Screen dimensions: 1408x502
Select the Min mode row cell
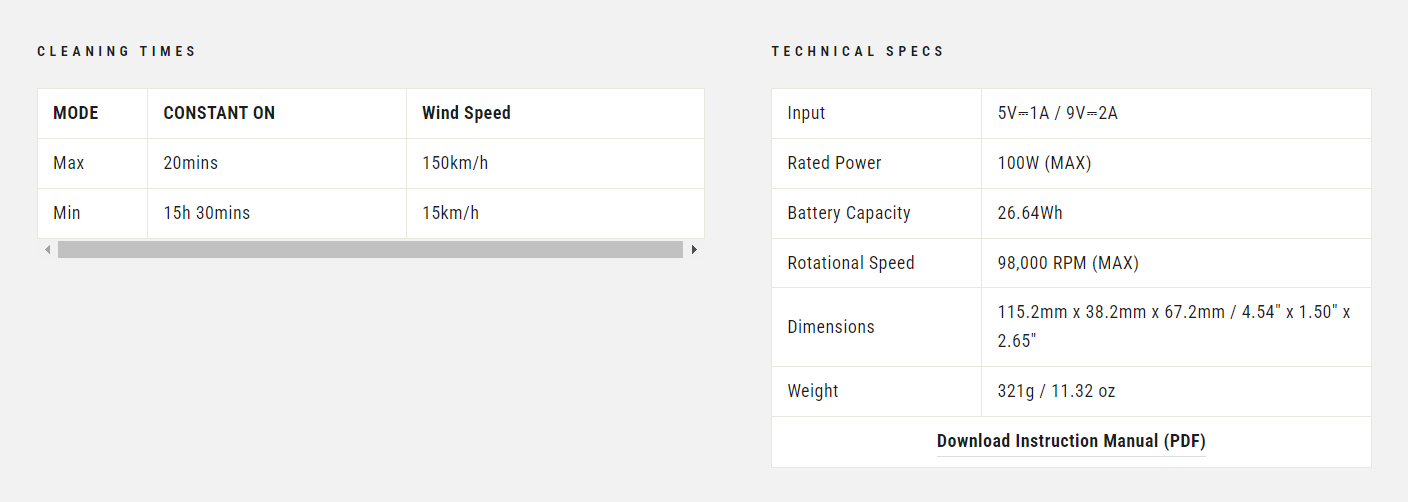[92, 213]
